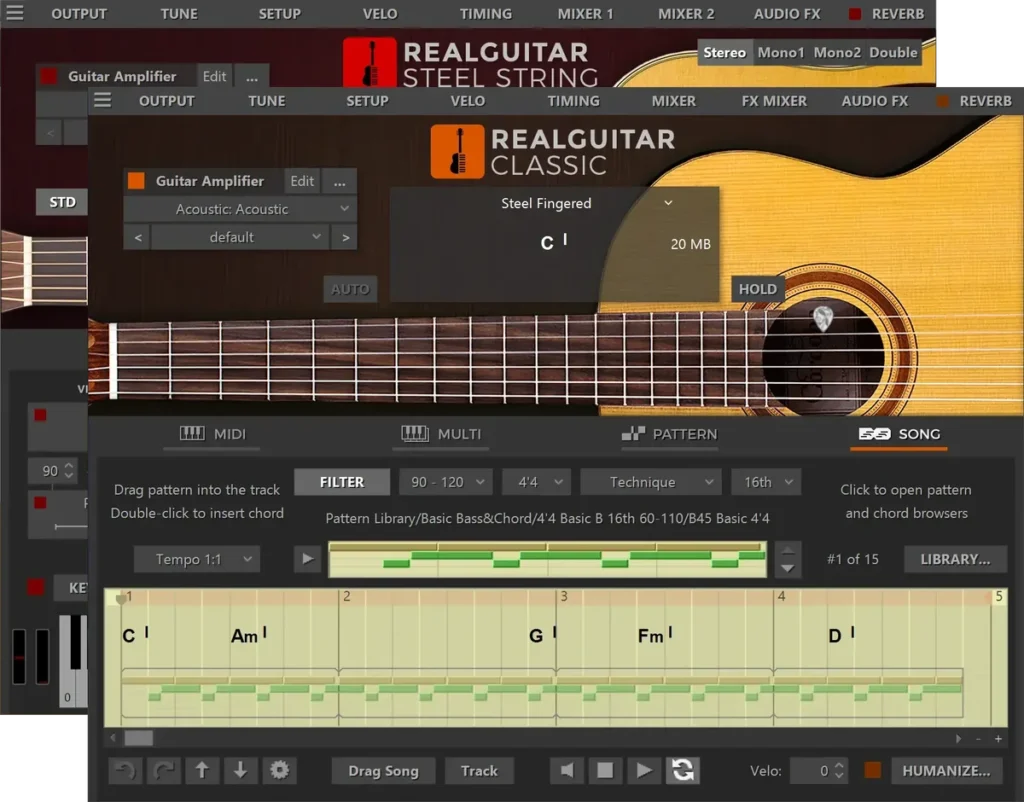Click the LIBRARY... button
The height and width of the screenshot is (802, 1024).
click(955, 559)
